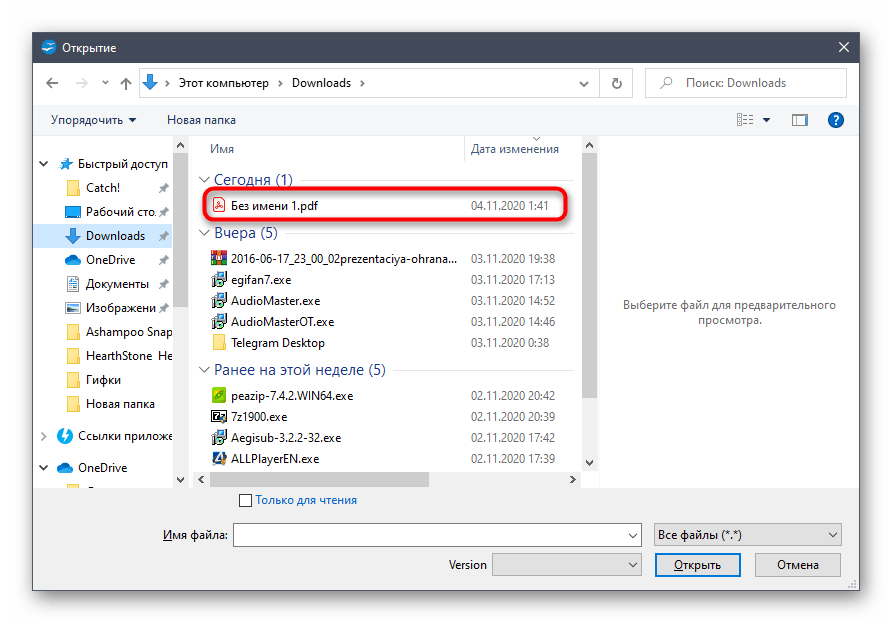
Task: Click the 'Отмена' button
Action: [798, 565]
